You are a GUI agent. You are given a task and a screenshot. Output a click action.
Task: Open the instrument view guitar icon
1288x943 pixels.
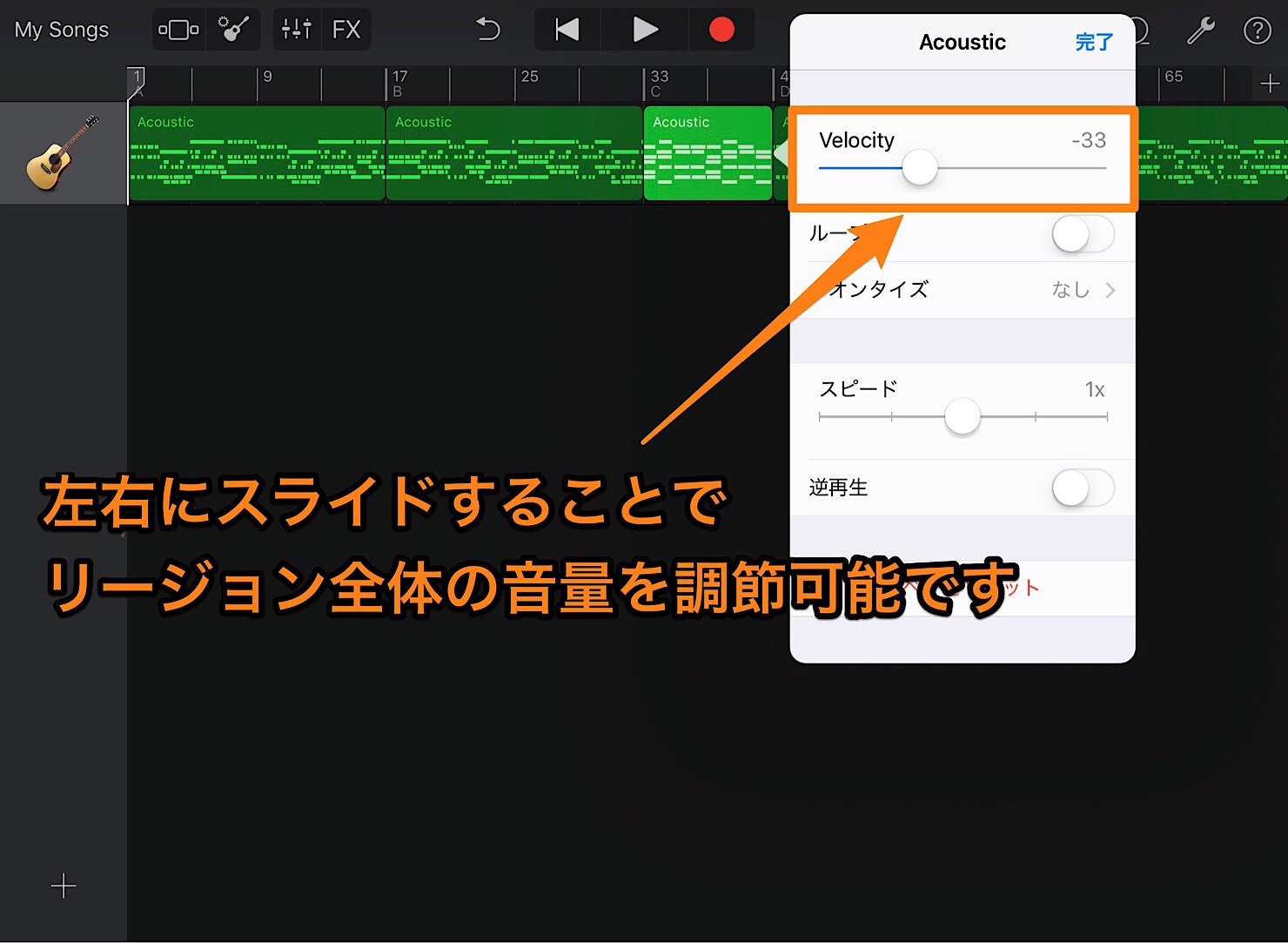pos(233,30)
